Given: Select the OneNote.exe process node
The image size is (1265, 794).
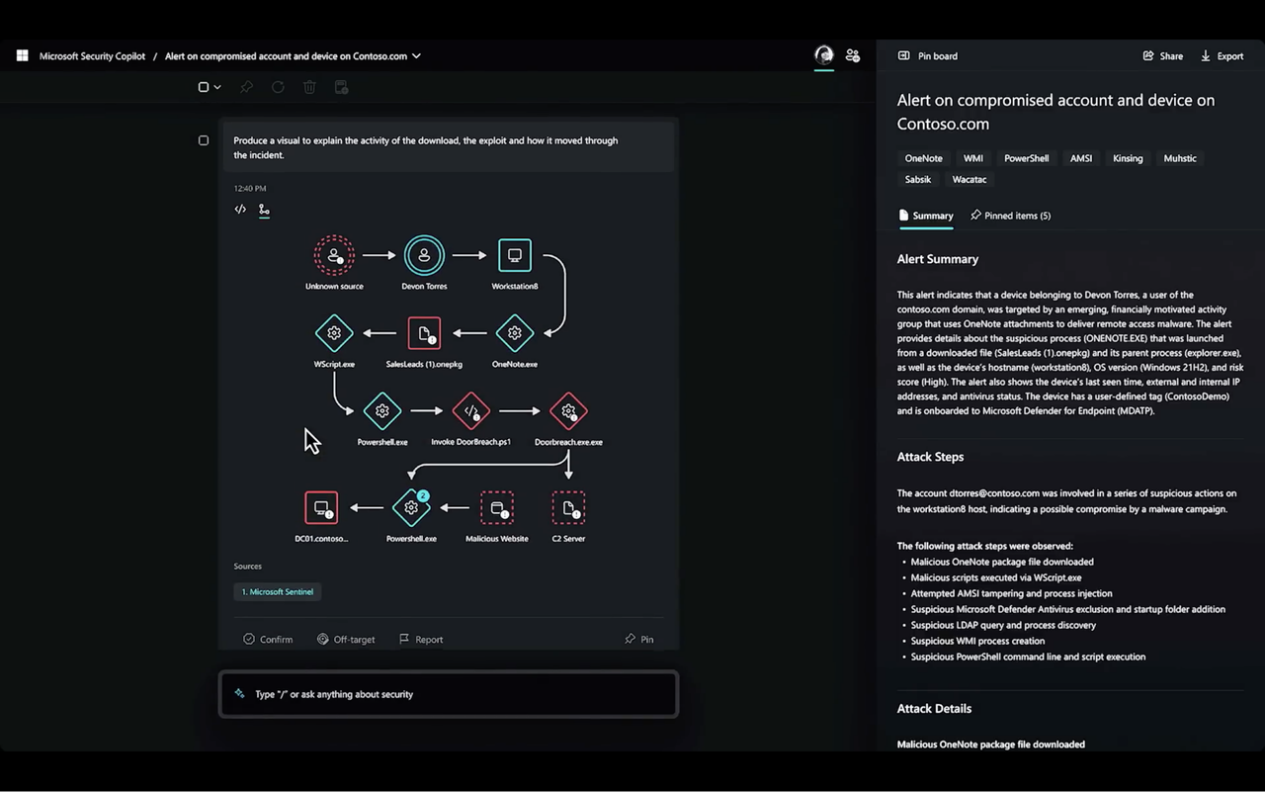Looking at the screenshot, I should tap(515, 333).
